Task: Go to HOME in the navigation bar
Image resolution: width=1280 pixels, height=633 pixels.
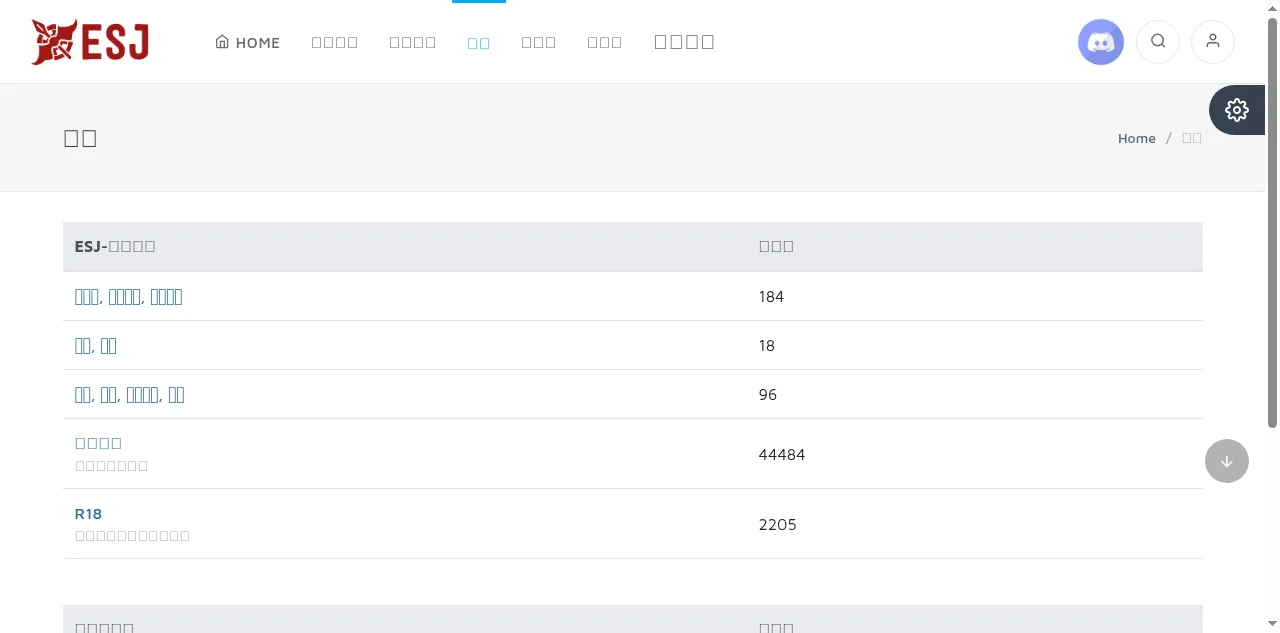Action: pyautogui.click(x=248, y=42)
